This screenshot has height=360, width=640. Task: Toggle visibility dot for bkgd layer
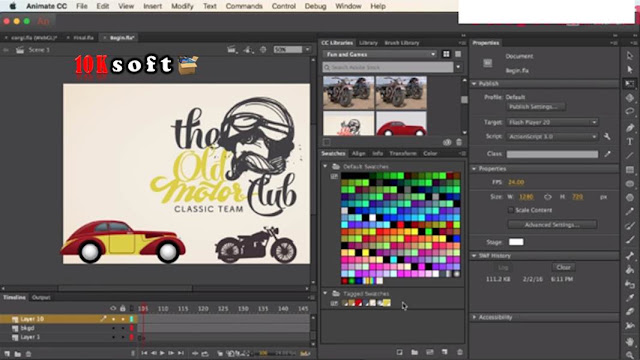coord(113,328)
